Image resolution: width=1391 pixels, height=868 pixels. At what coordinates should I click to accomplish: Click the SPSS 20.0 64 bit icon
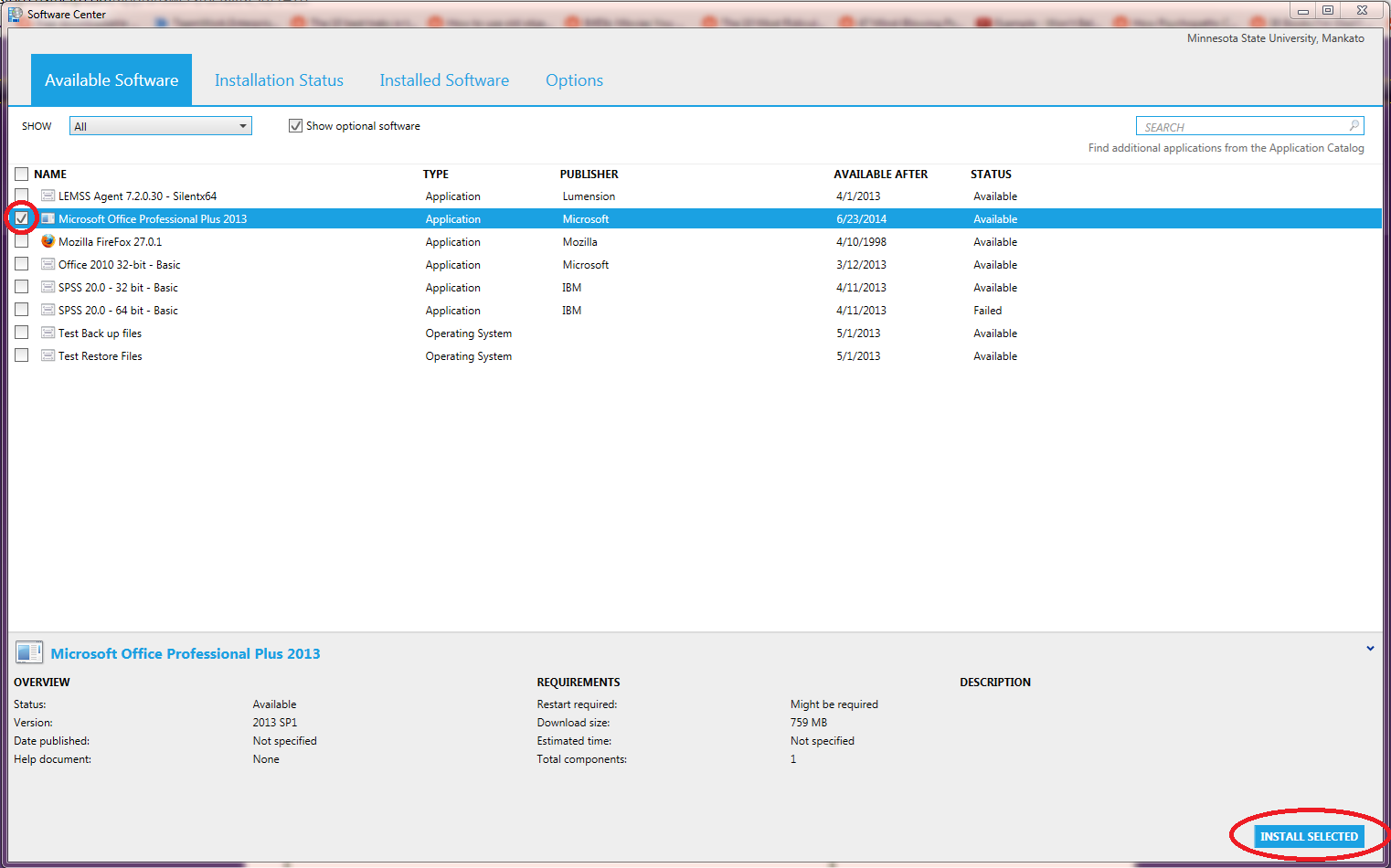(x=48, y=310)
